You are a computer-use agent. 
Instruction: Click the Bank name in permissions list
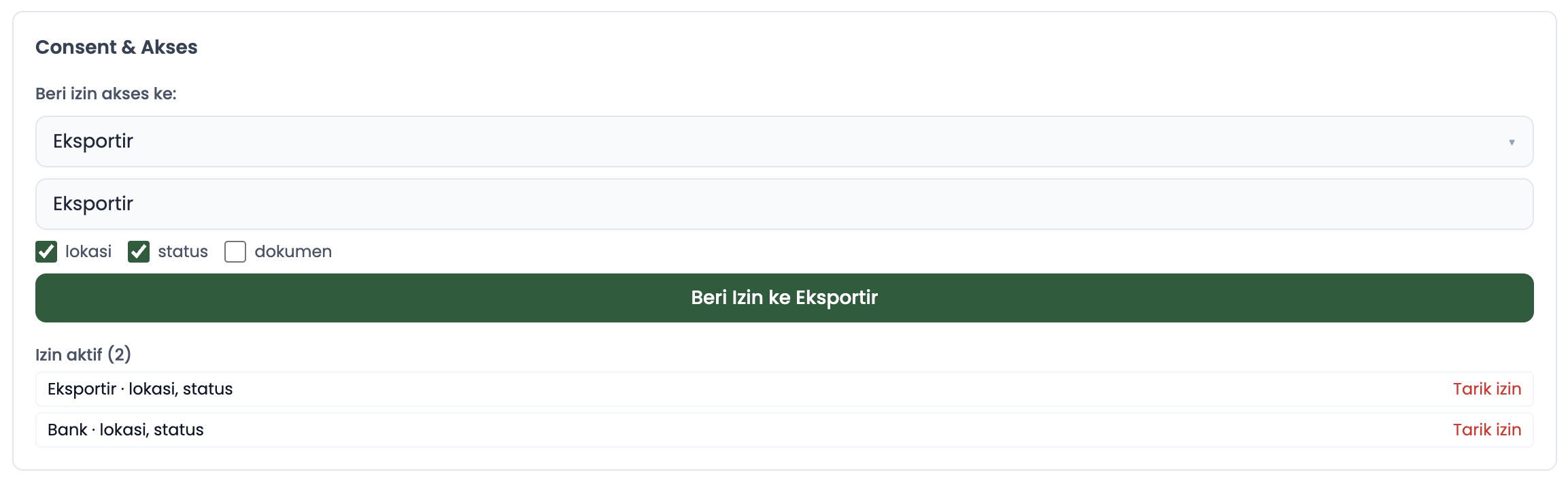click(67, 430)
